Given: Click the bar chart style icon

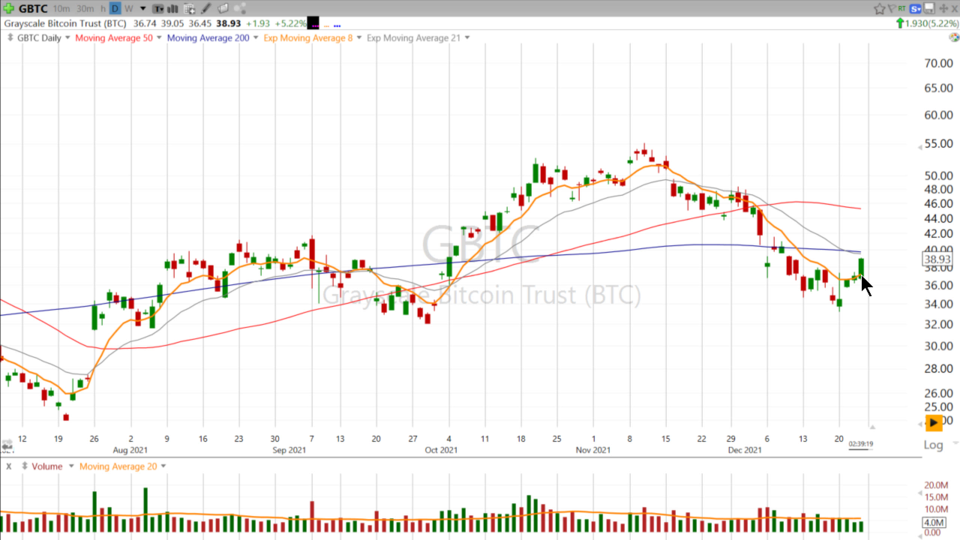Looking at the screenshot, I should pyautogui.click(x=173, y=9).
